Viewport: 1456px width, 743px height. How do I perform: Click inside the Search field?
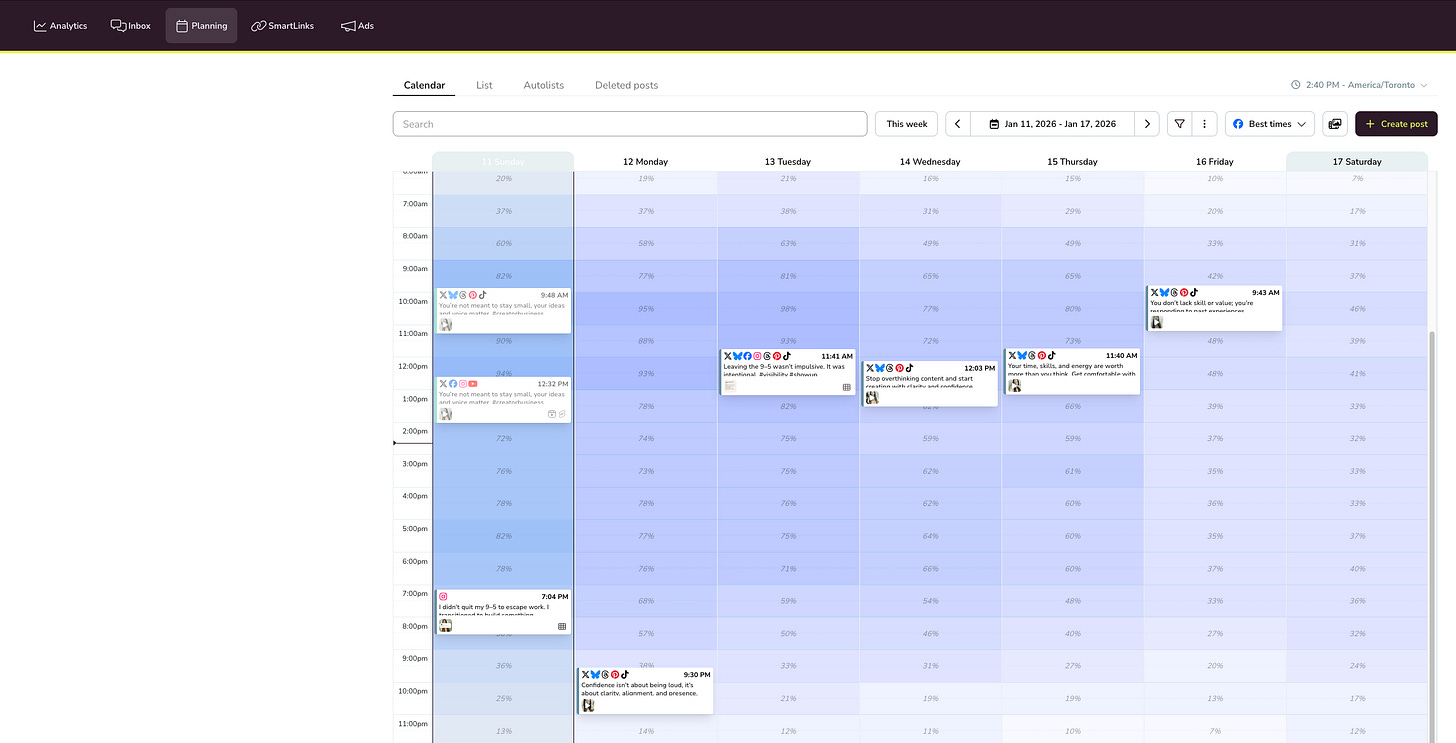630,123
